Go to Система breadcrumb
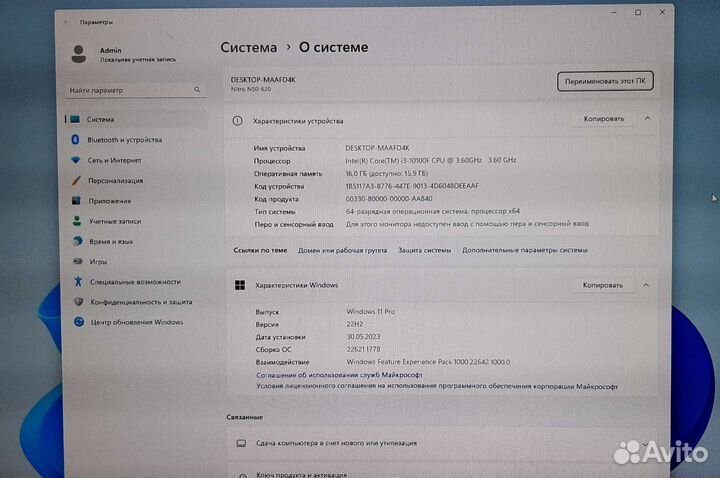The image size is (720, 478). (x=248, y=47)
